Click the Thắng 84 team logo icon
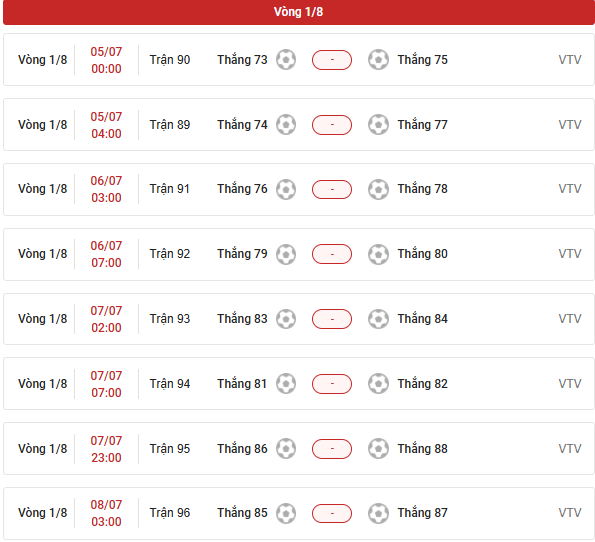 tap(378, 319)
